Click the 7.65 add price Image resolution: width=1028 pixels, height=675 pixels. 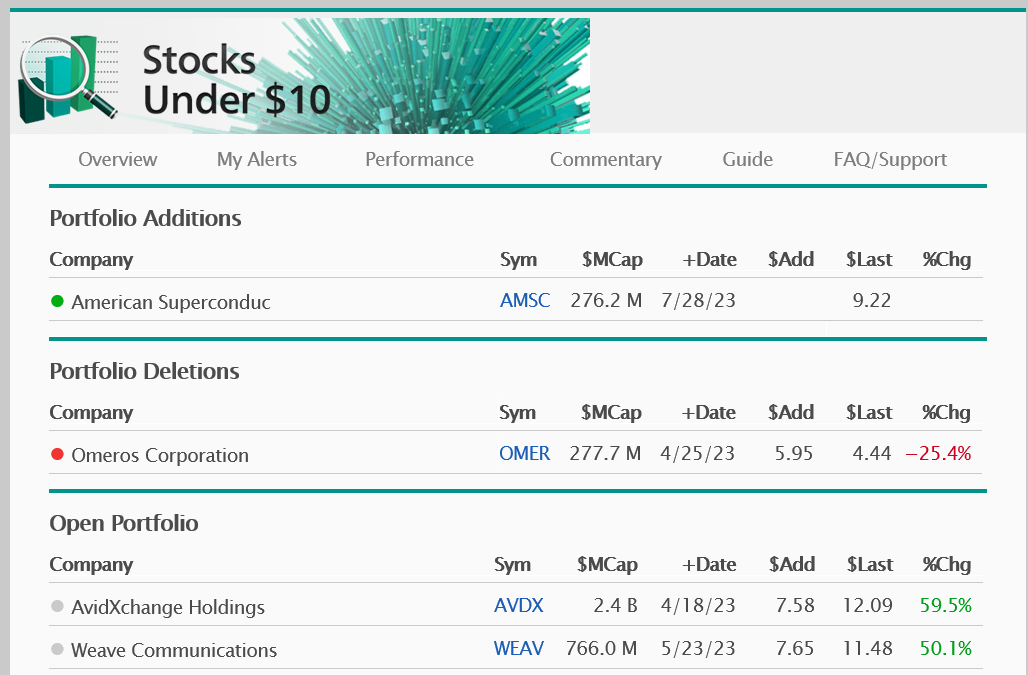point(795,648)
